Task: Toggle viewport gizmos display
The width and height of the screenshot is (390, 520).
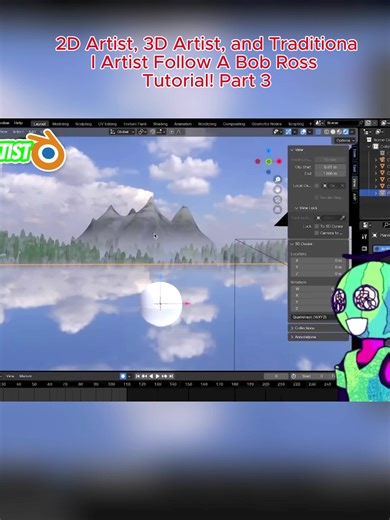Action: 289,132
